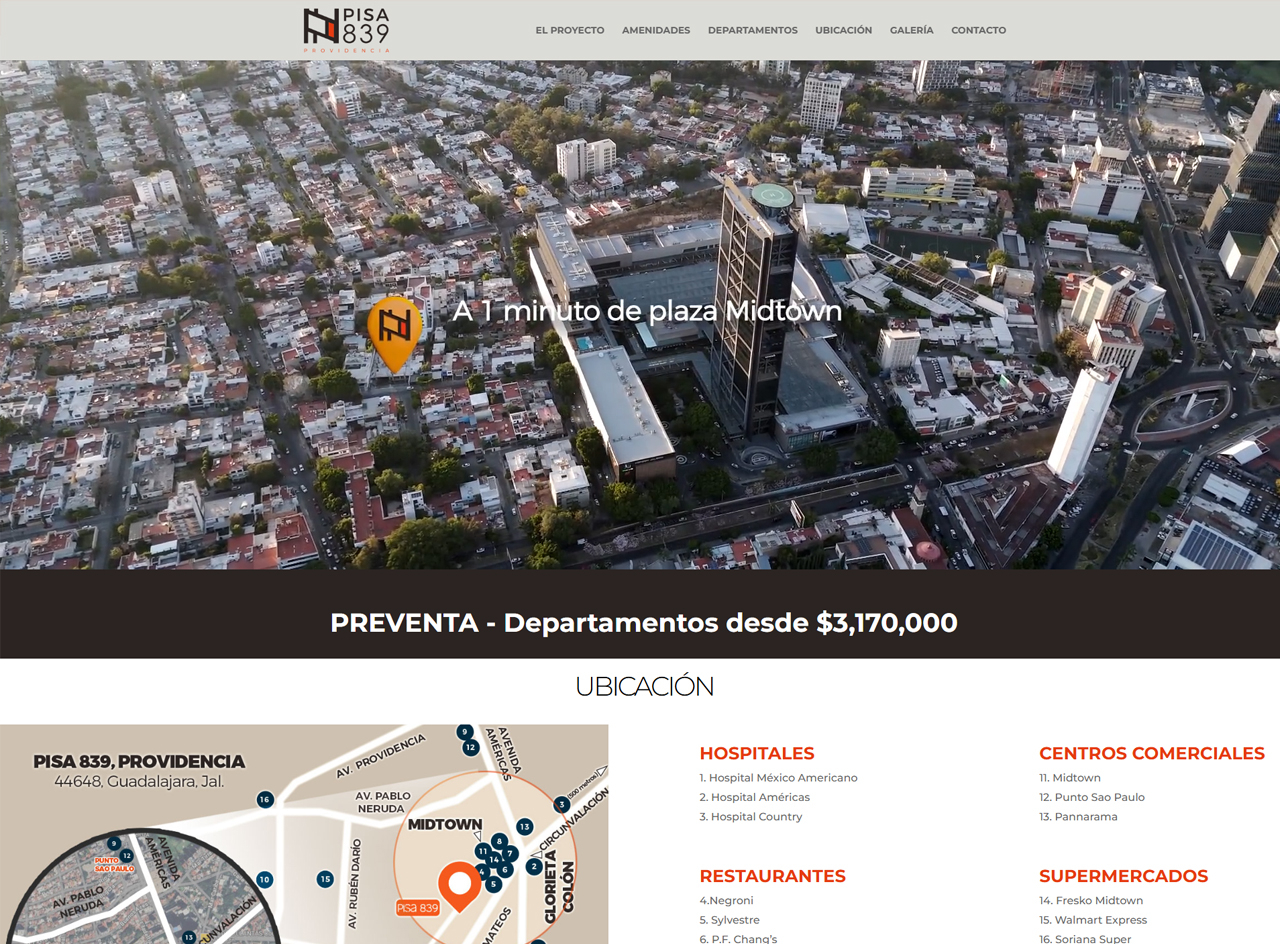Click map marker number 2 near Glorieta Colón
The image size is (1280, 944).
pyautogui.click(x=534, y=866)
